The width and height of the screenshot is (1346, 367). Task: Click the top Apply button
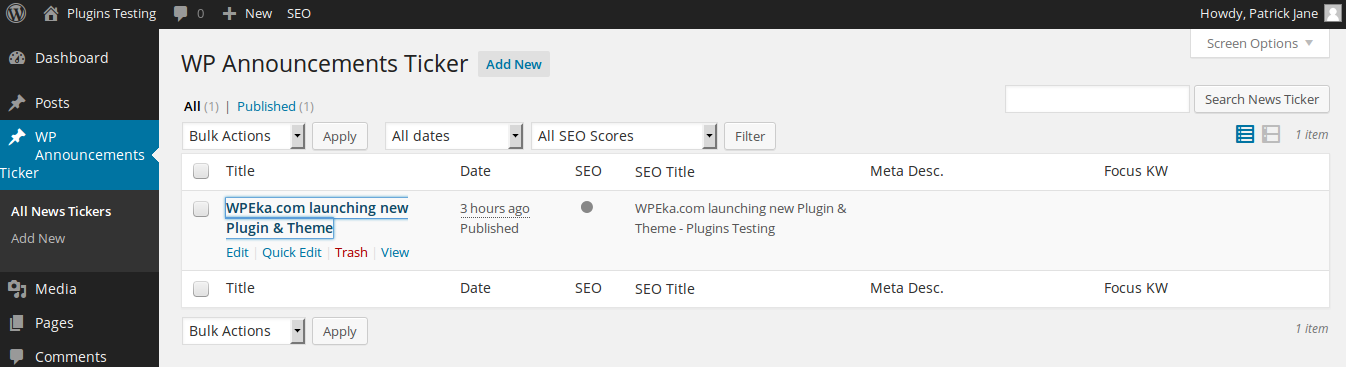[340, 136]
